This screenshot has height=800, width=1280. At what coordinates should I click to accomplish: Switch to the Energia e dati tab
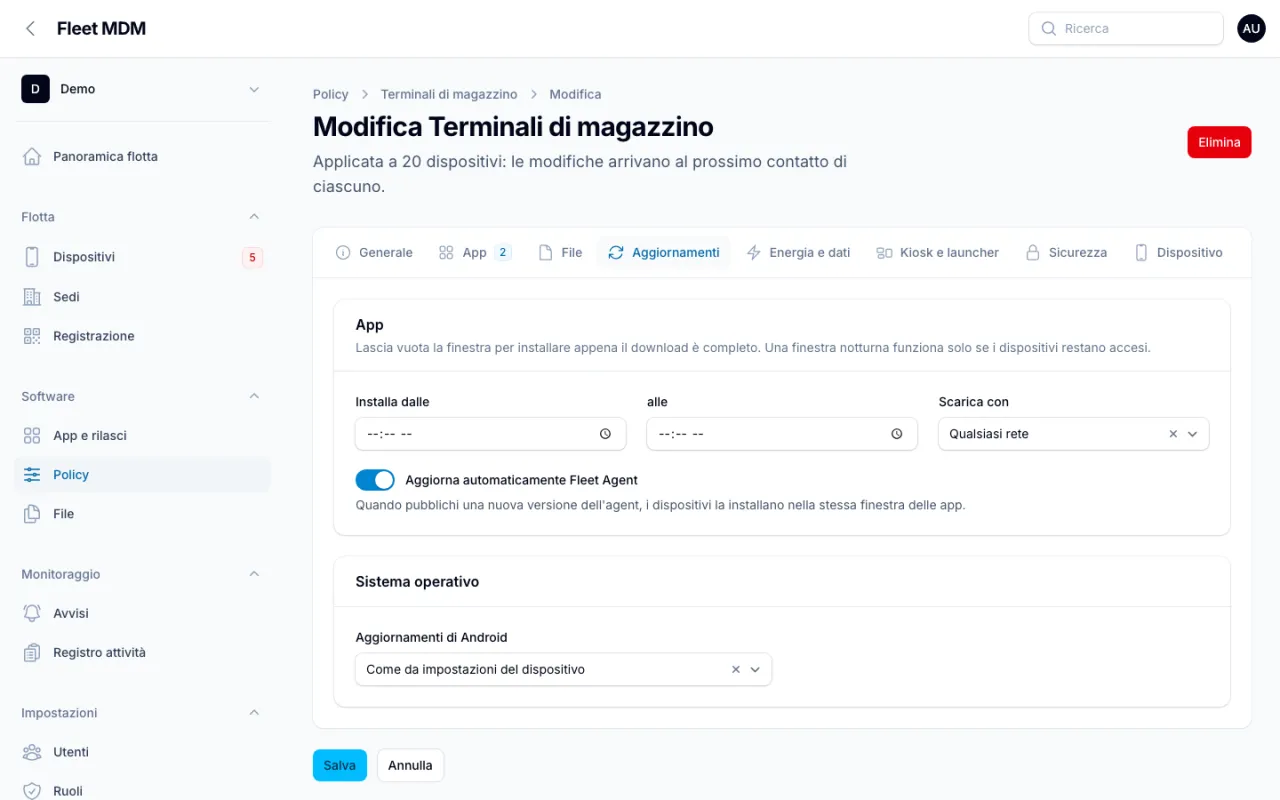click(x=798, y=253)
